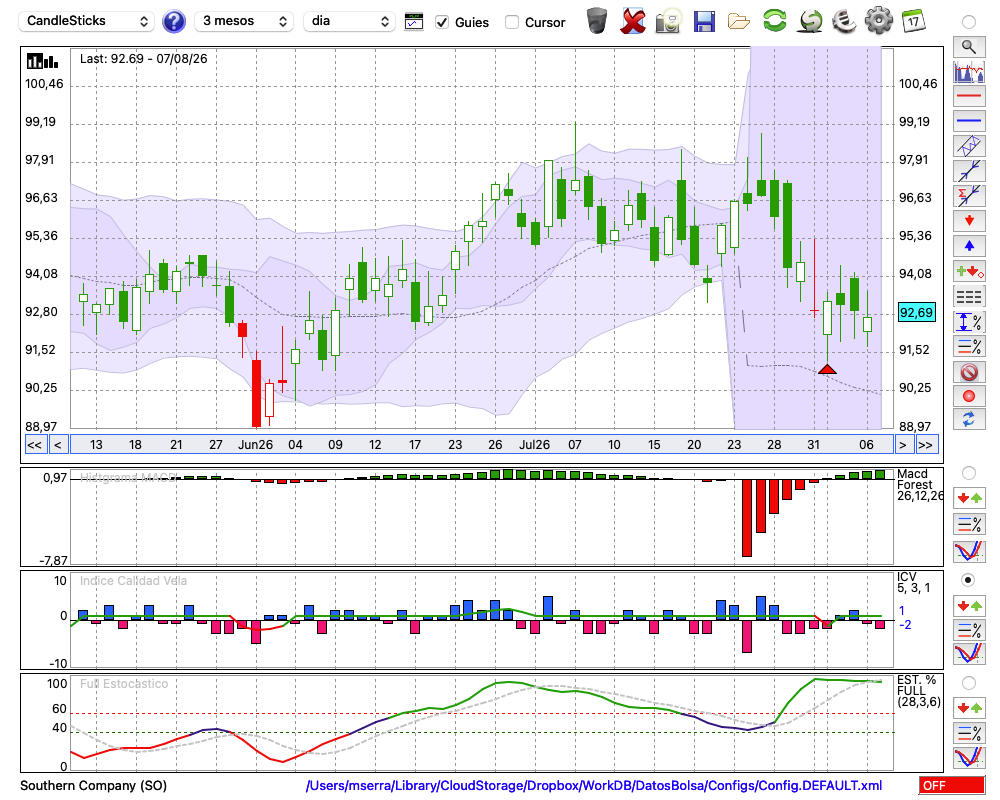The image size is (1000, 800).
Task: Toggle the red OFF indicator
Action: (952, 785)
